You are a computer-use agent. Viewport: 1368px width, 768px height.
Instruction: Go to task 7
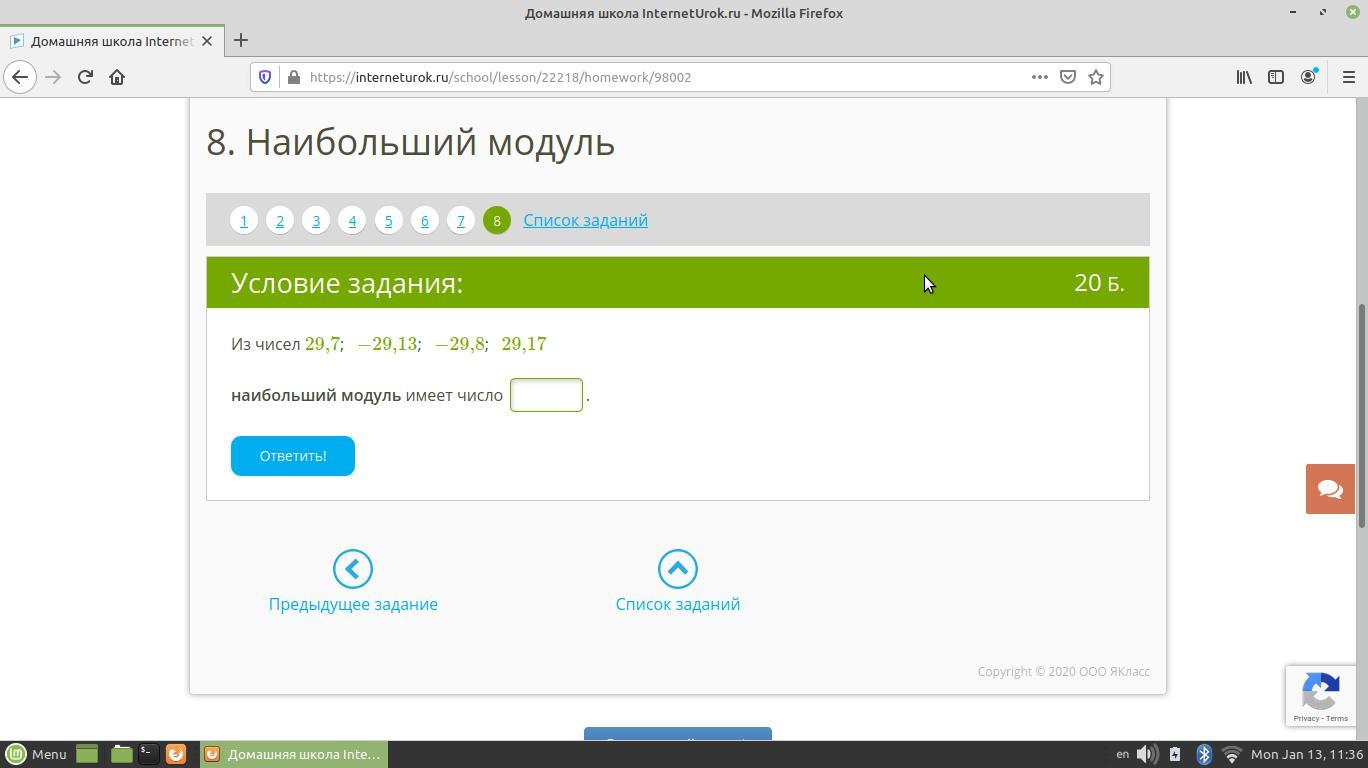point(460,220)
